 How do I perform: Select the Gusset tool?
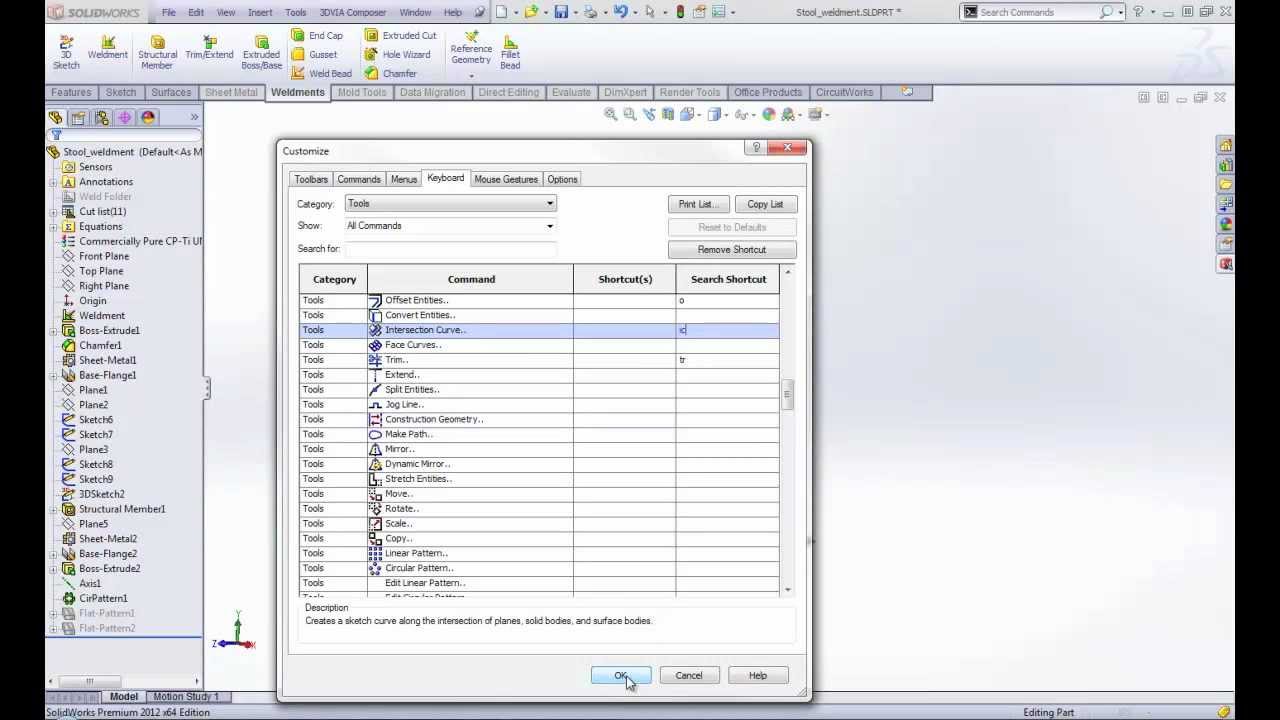315,54
